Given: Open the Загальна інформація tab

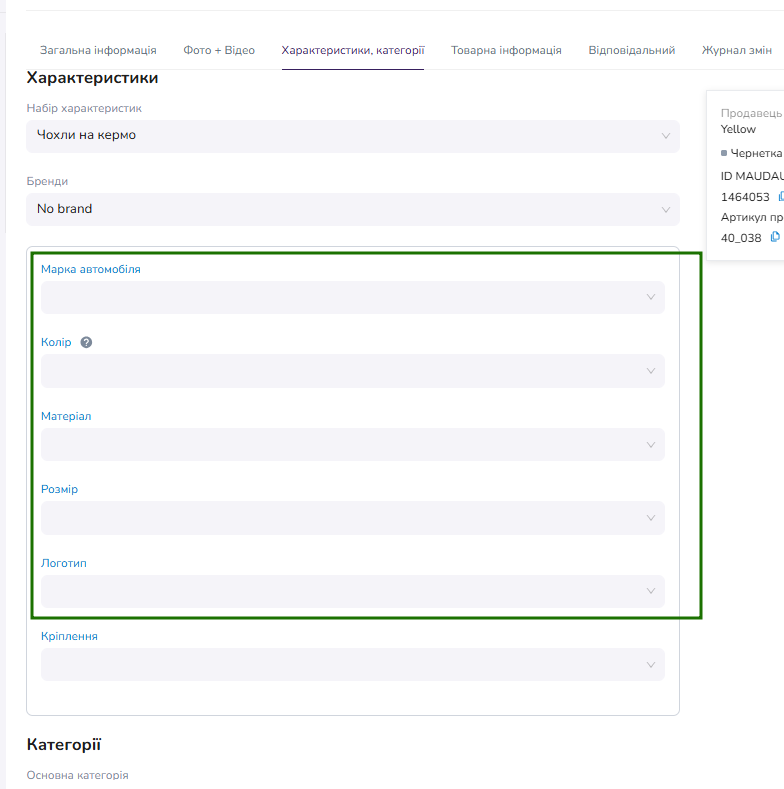Looking at the screenshot, I should coord(98,50).
